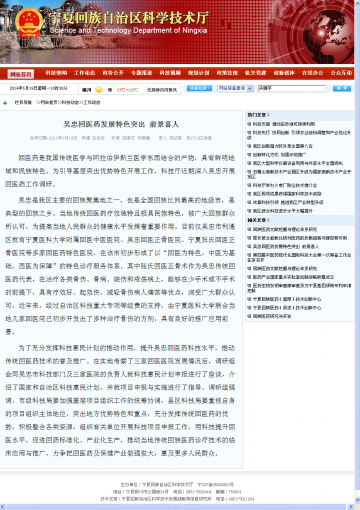Expand the site search category dropdown

(235, 88)
